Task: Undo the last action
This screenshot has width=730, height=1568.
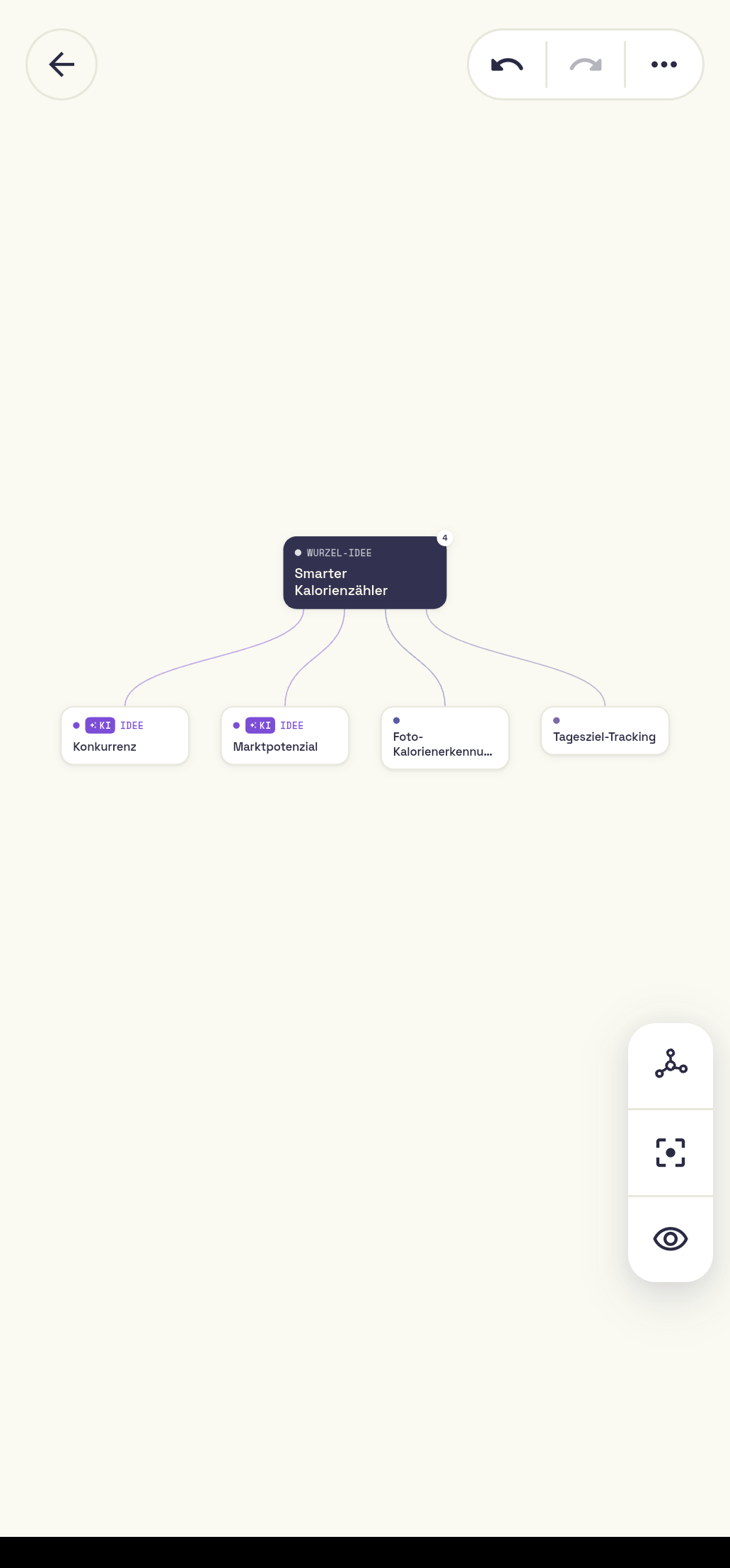Action: point(507,64)
